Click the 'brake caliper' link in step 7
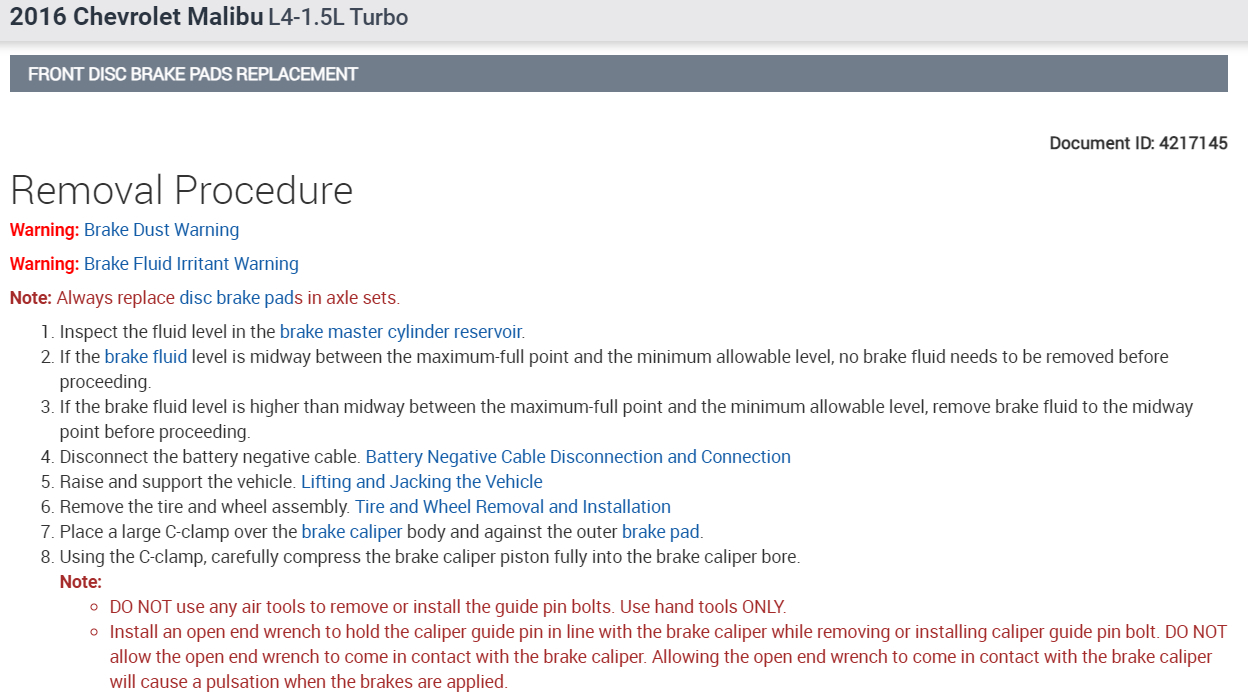This screenshot has width=1248, height=695. (351, 532)
